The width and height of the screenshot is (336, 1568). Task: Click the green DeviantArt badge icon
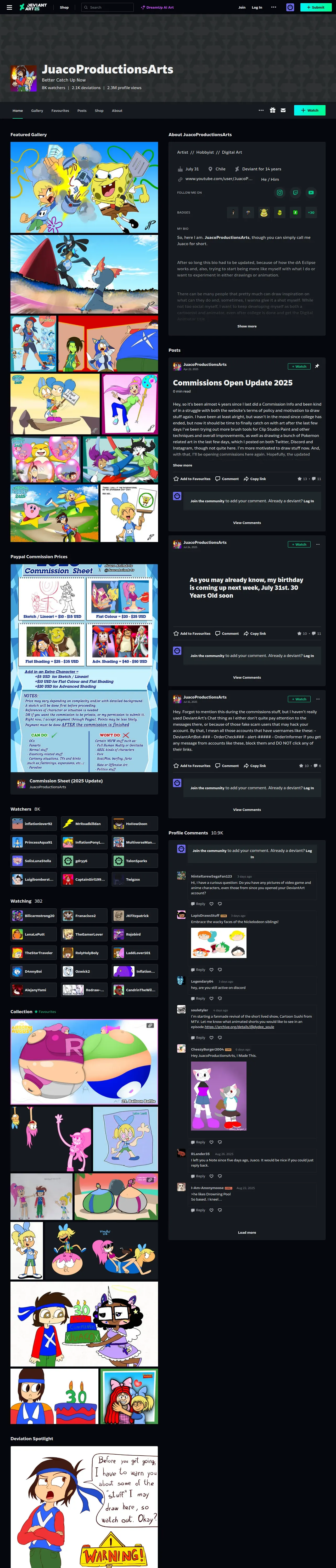pyautogui.click(x=295, y=212)
